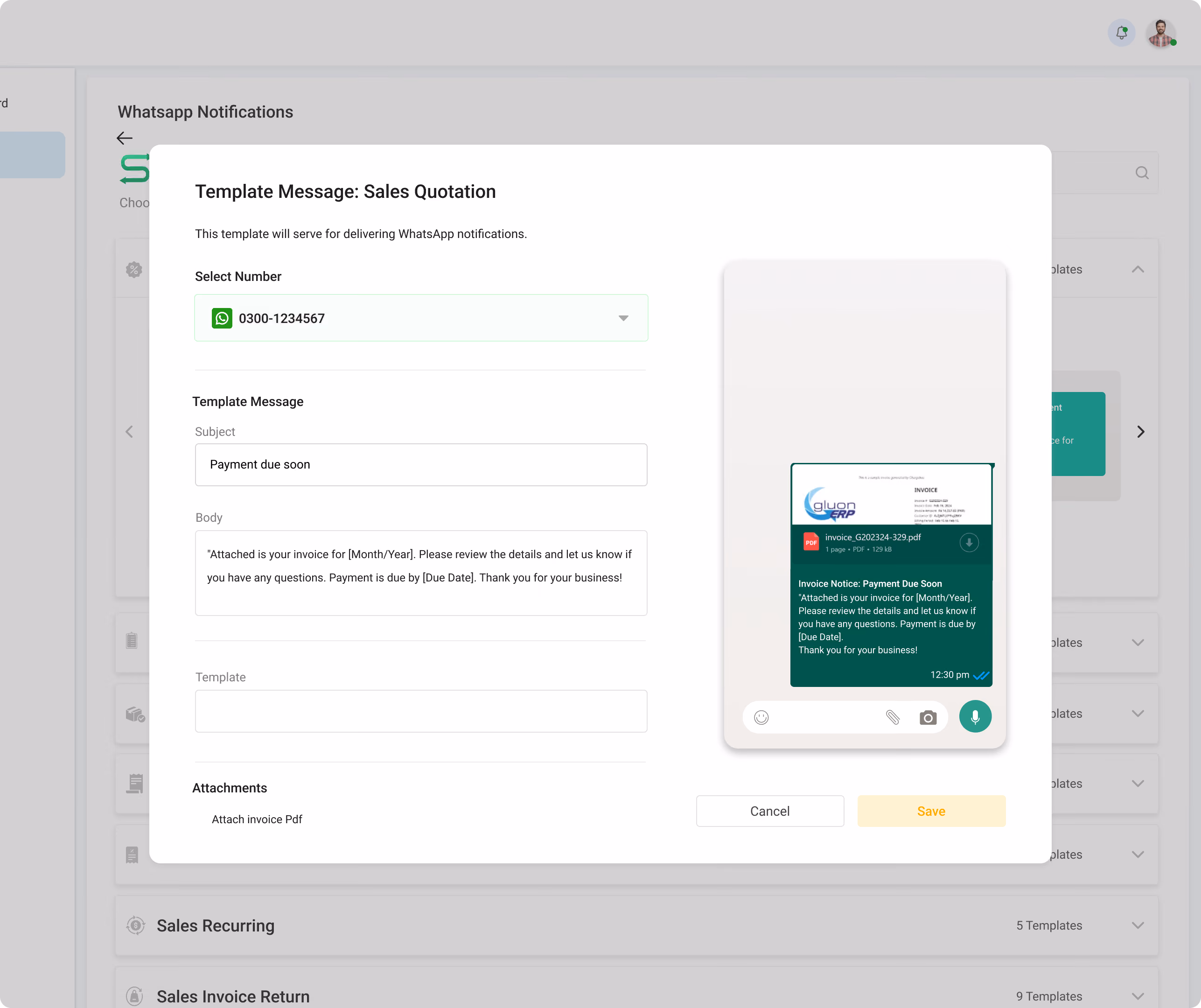The image size is (1201, 1008).
Task: Cancel the template message dialog
Action: click(770, 811)
